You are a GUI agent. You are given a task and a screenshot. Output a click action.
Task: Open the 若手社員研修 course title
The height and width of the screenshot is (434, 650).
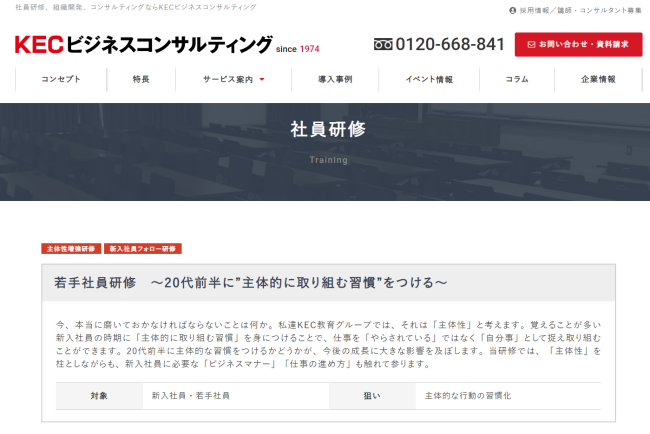(251, 283)
